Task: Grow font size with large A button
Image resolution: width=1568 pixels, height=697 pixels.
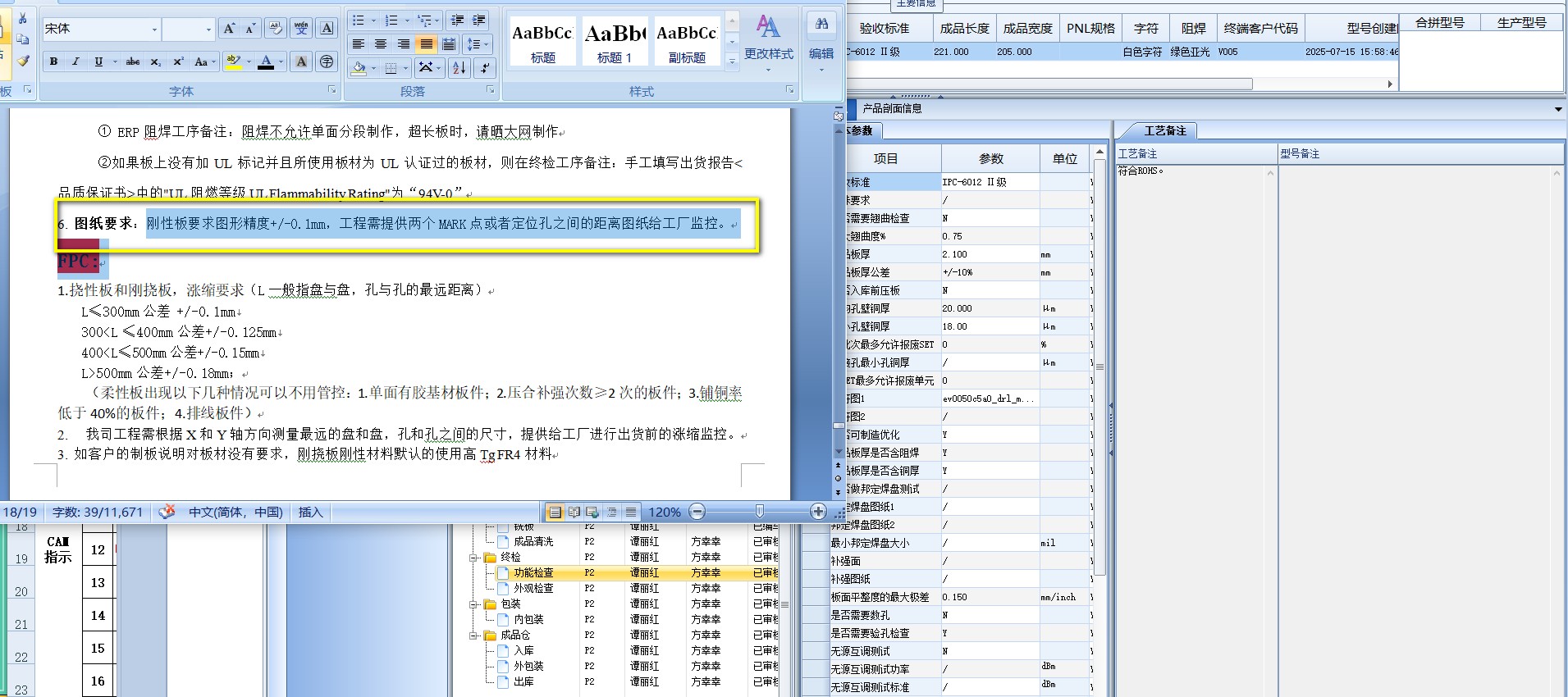Action: 230,29
